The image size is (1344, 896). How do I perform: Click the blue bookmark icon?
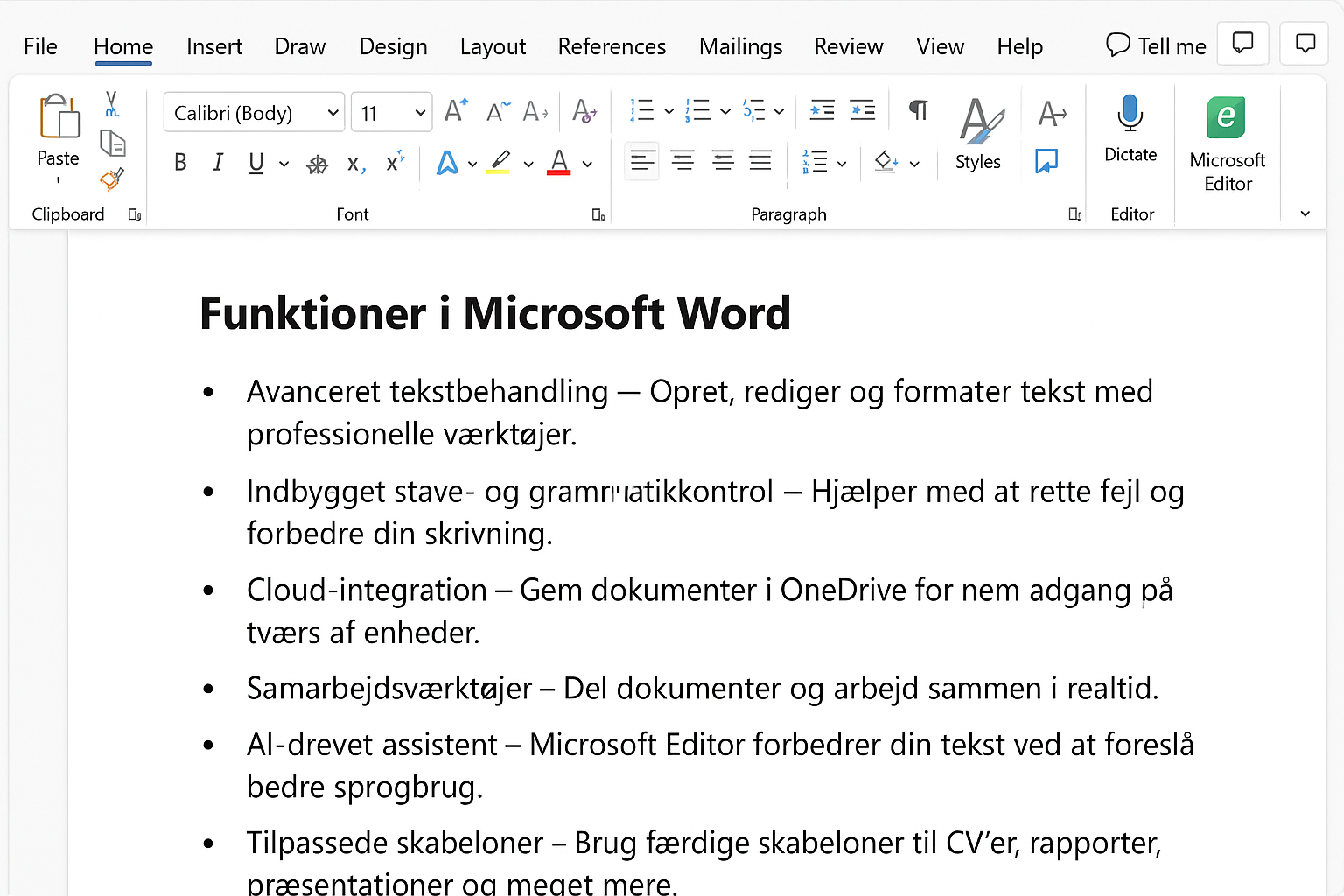coord(1046,161)
